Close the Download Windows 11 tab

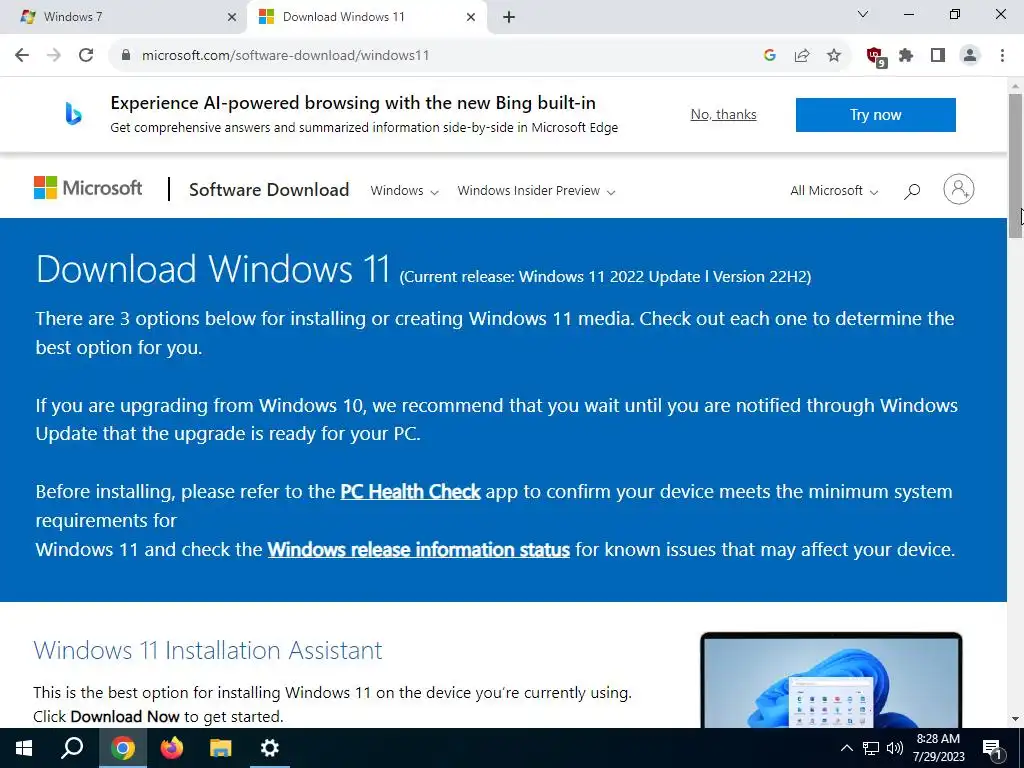[471, 18]
